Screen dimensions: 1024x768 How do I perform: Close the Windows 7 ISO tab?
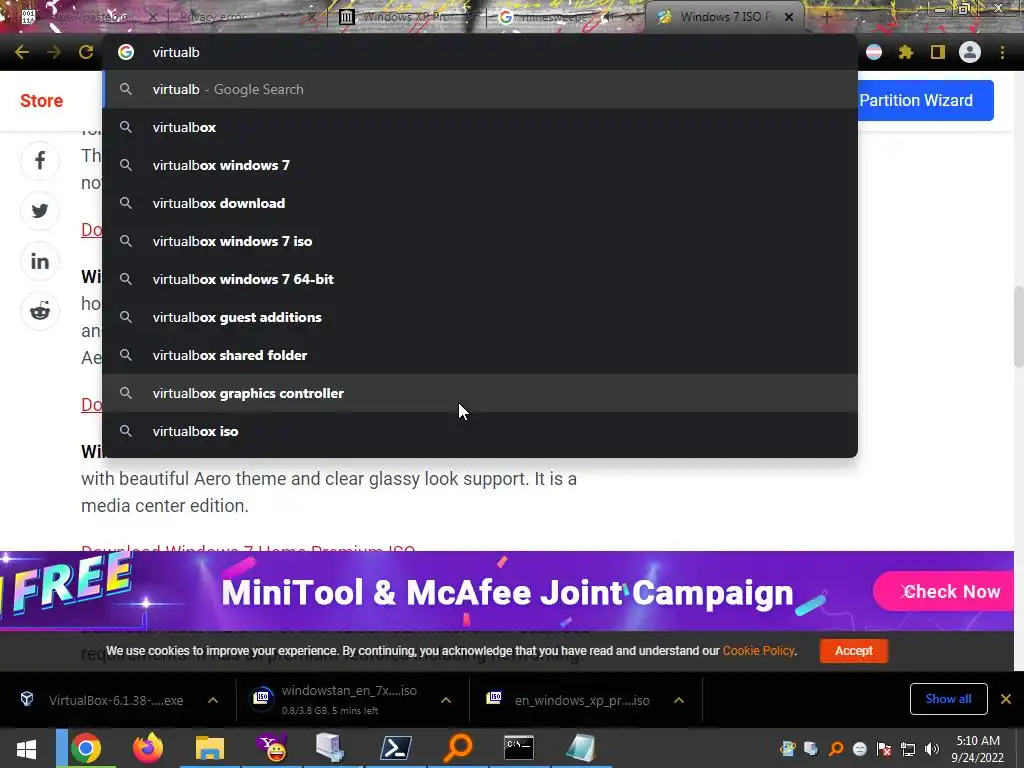789,17
